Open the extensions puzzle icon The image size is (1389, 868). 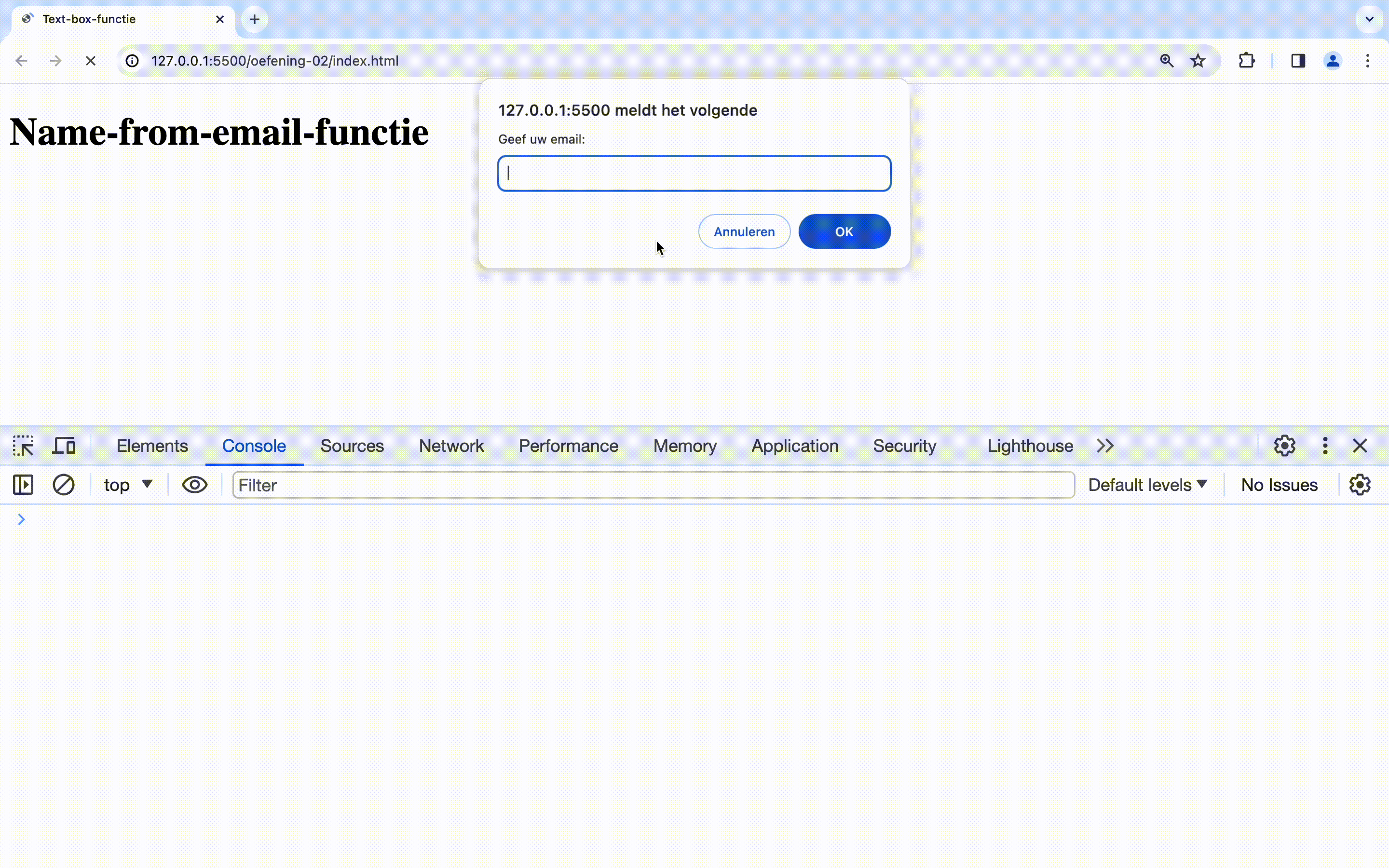pos(1246,61)
